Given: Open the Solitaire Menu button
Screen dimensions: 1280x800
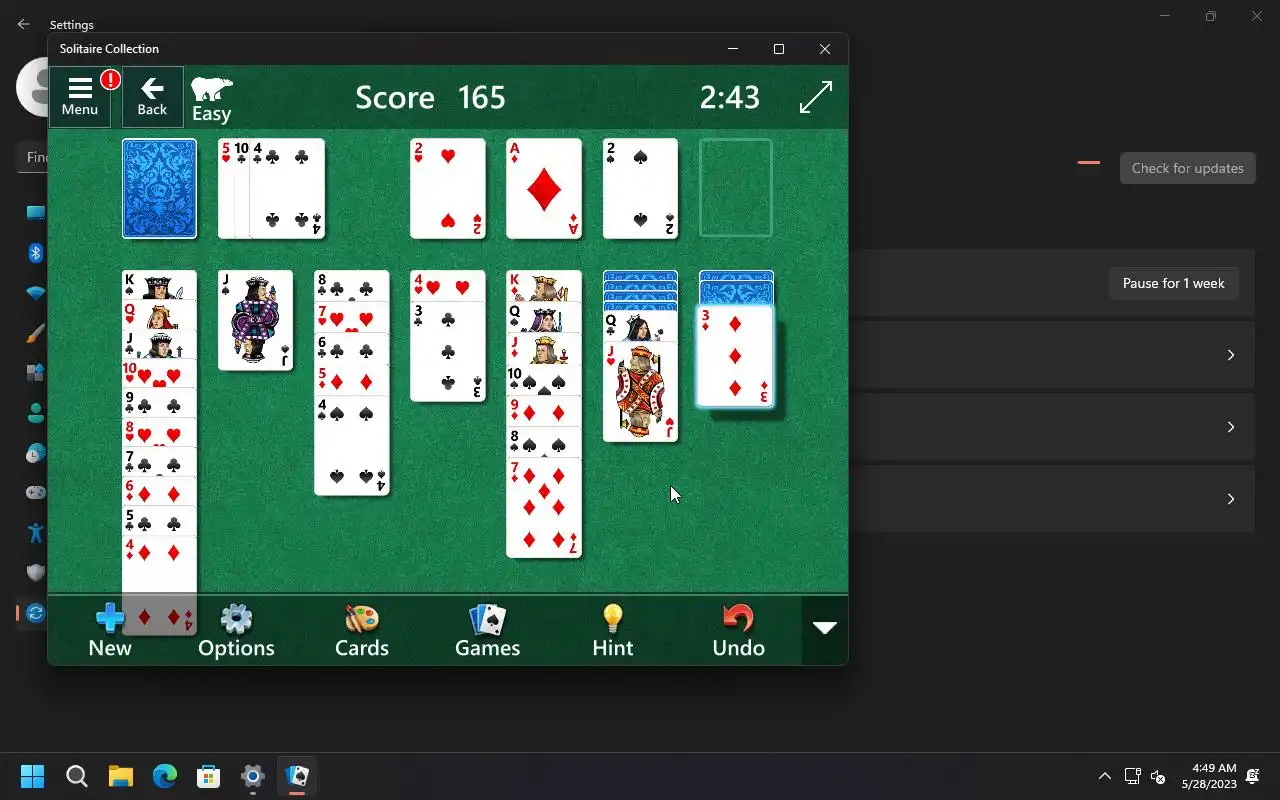Looking at the screenshot, I should click(80, 97).
